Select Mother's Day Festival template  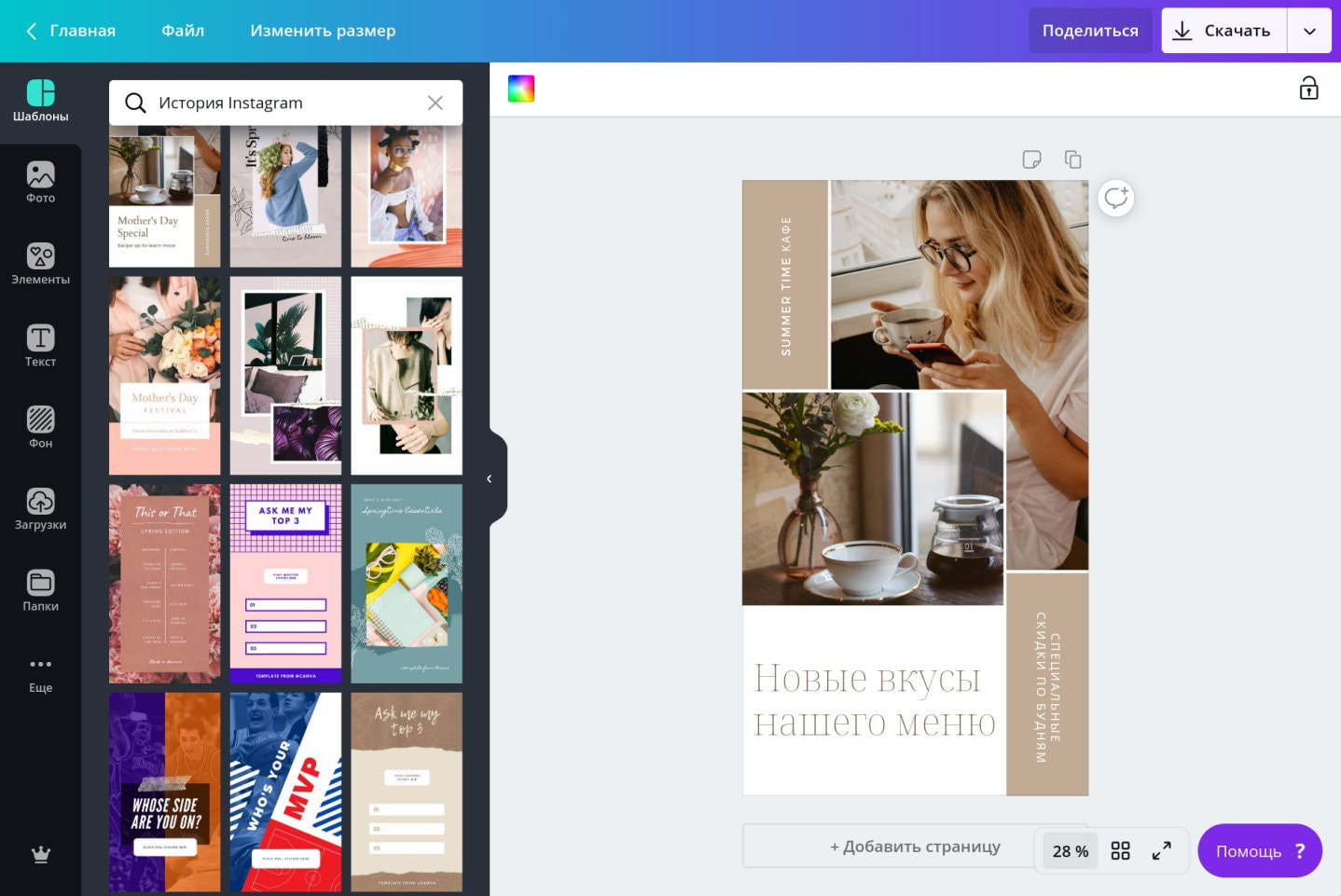165,376
